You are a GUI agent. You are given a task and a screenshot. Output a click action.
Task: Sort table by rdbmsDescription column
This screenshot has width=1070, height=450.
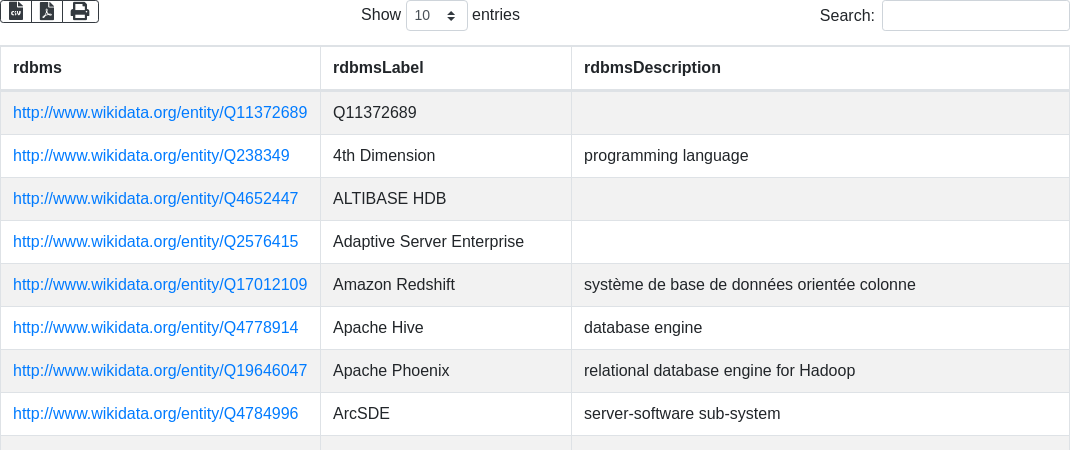point(652,68)
